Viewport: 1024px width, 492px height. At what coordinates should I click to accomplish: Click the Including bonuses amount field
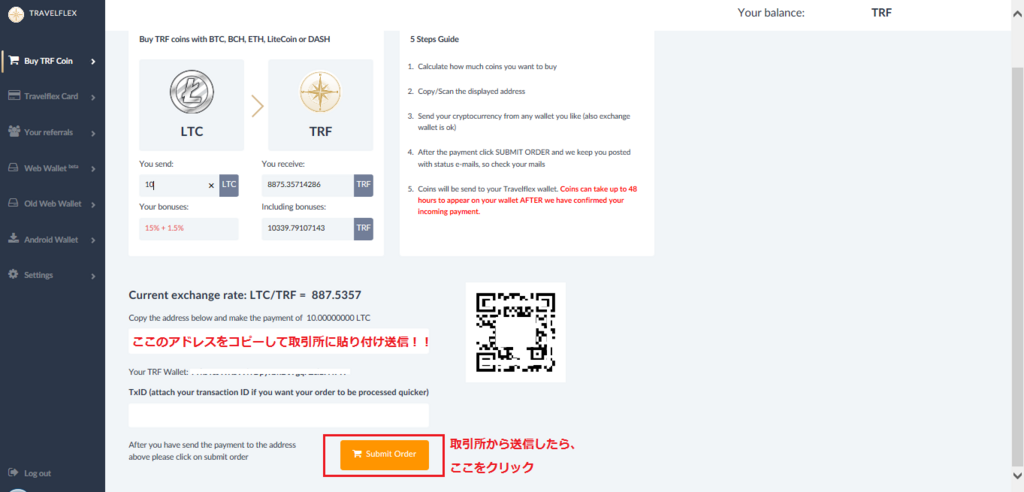[308, 228]
